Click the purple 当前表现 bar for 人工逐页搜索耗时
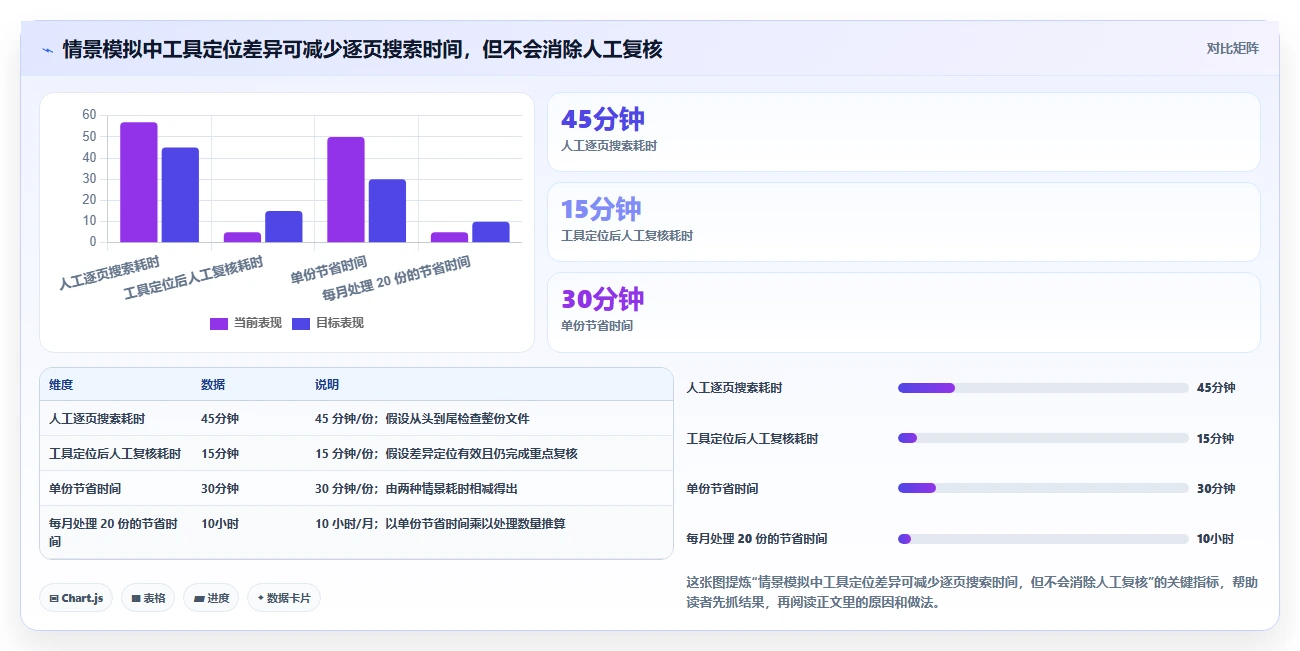Screen dimensions: 1300x651 click(x=139, y=182)
